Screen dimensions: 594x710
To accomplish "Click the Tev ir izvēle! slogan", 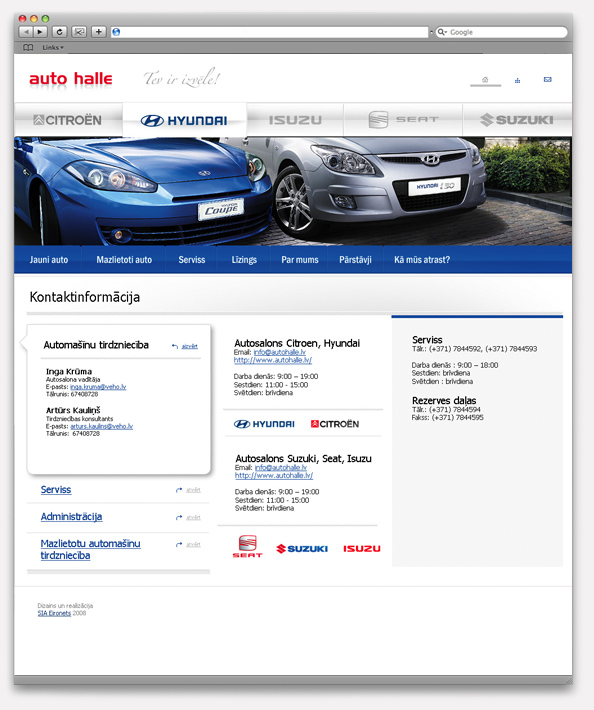I will click(182, 79).
